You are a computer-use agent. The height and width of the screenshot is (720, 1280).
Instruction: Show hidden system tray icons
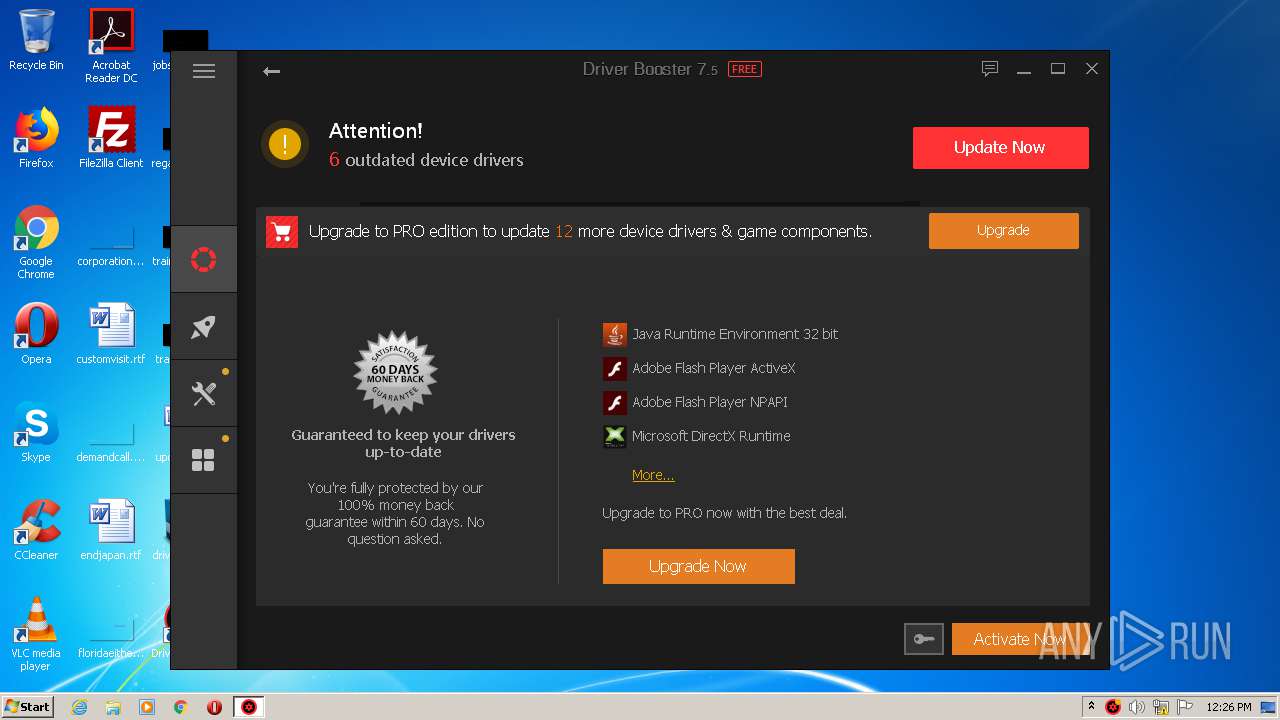coord(1091,707)
